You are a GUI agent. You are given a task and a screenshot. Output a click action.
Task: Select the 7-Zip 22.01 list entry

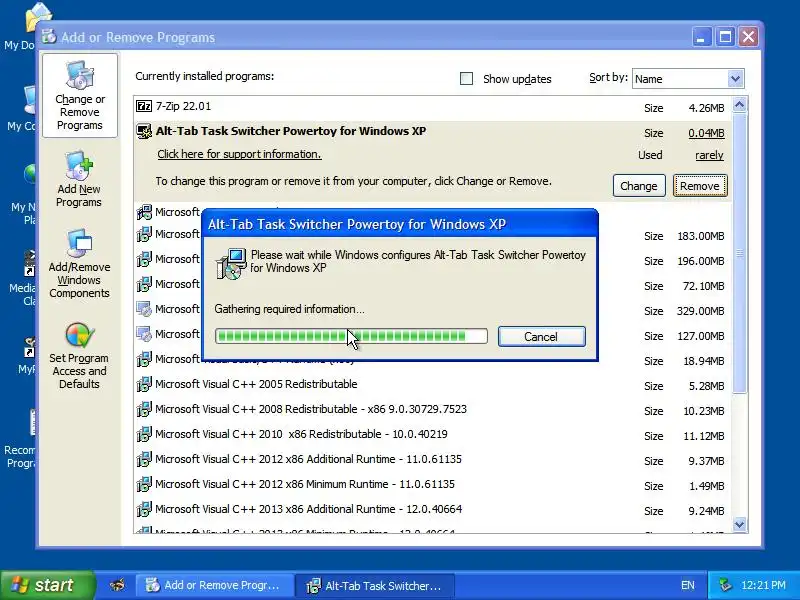coord(433,107)
